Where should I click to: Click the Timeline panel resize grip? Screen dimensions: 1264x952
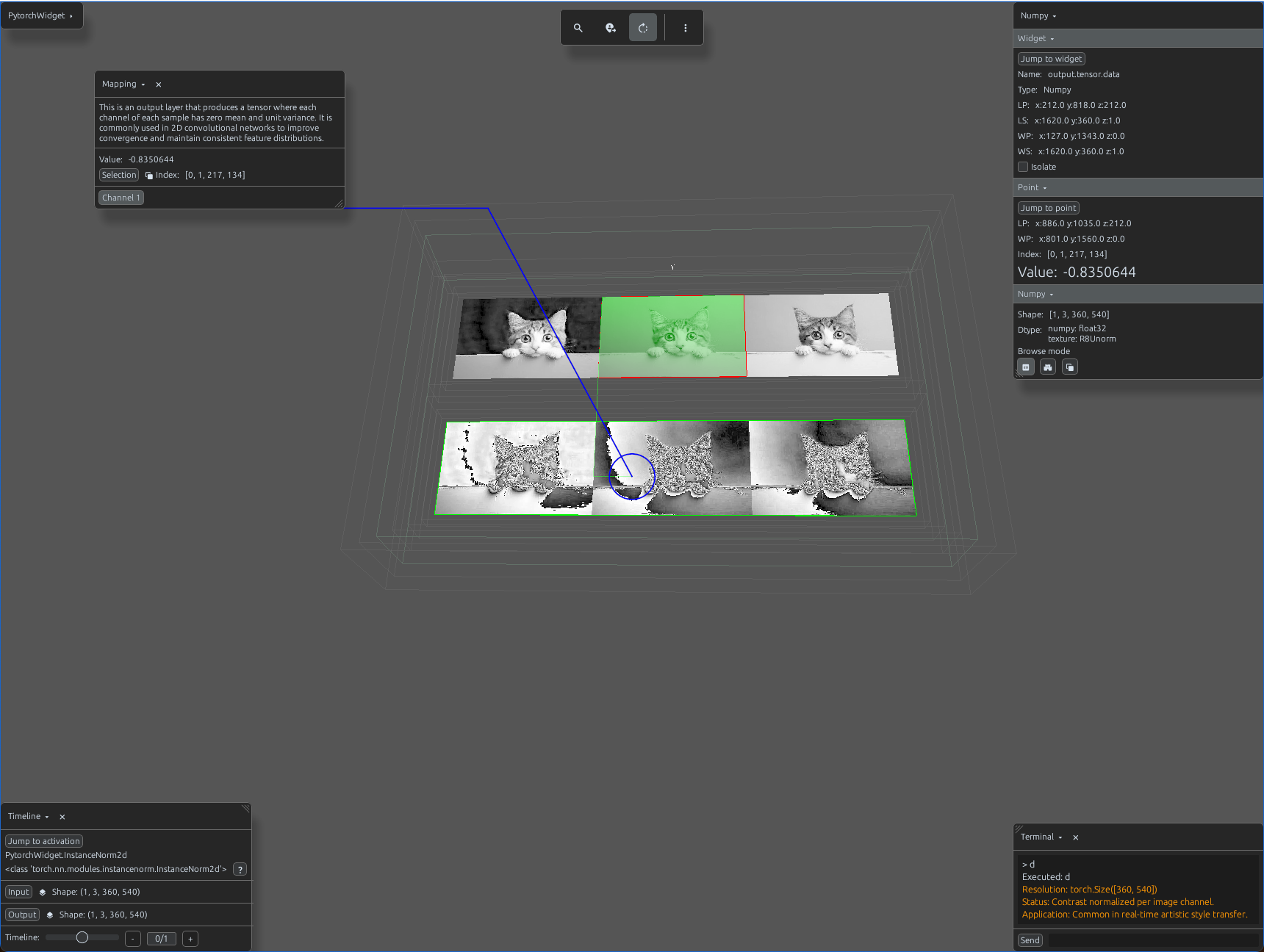[245, 809]
